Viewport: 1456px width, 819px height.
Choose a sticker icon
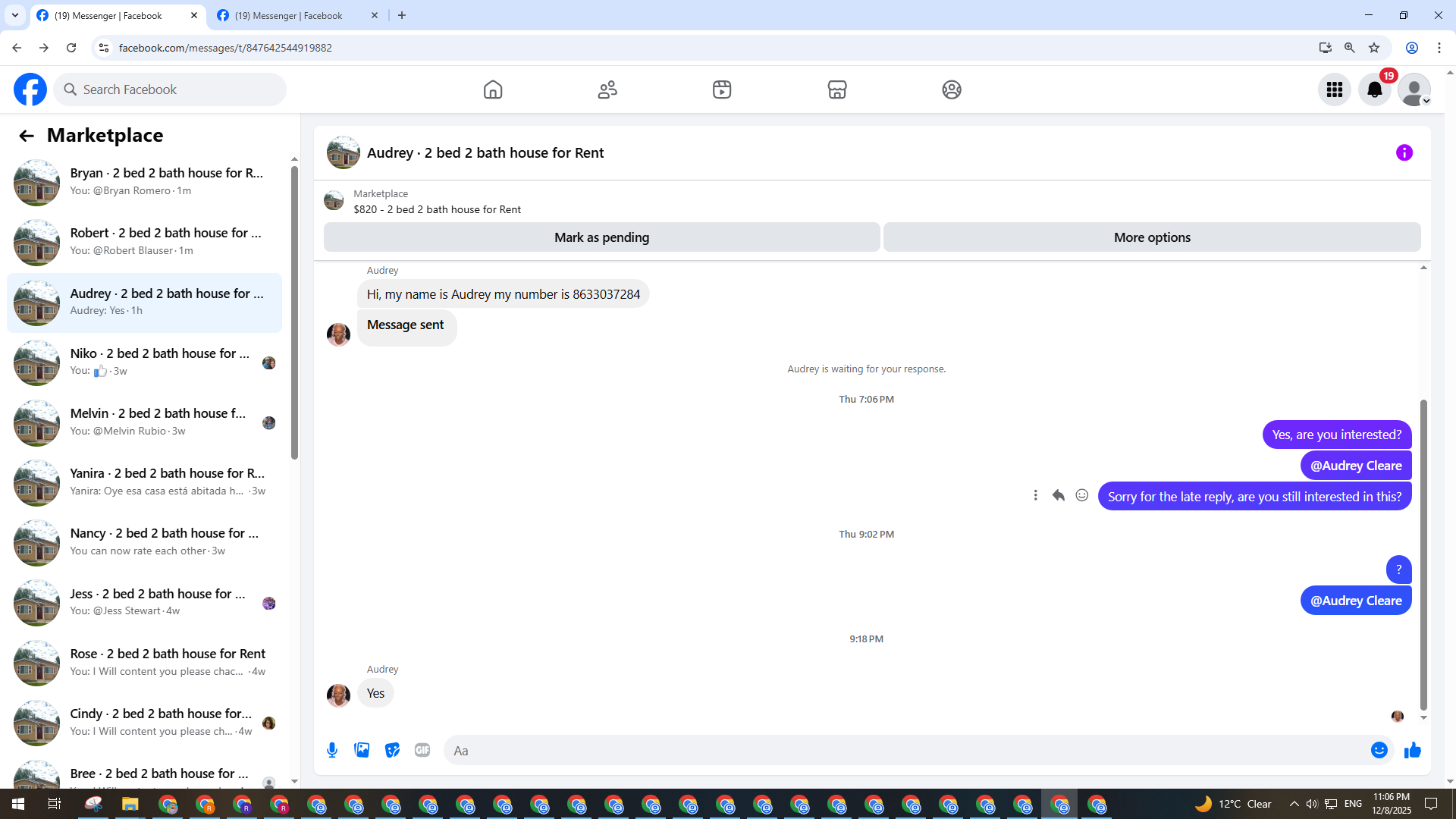tap(392, 750)
